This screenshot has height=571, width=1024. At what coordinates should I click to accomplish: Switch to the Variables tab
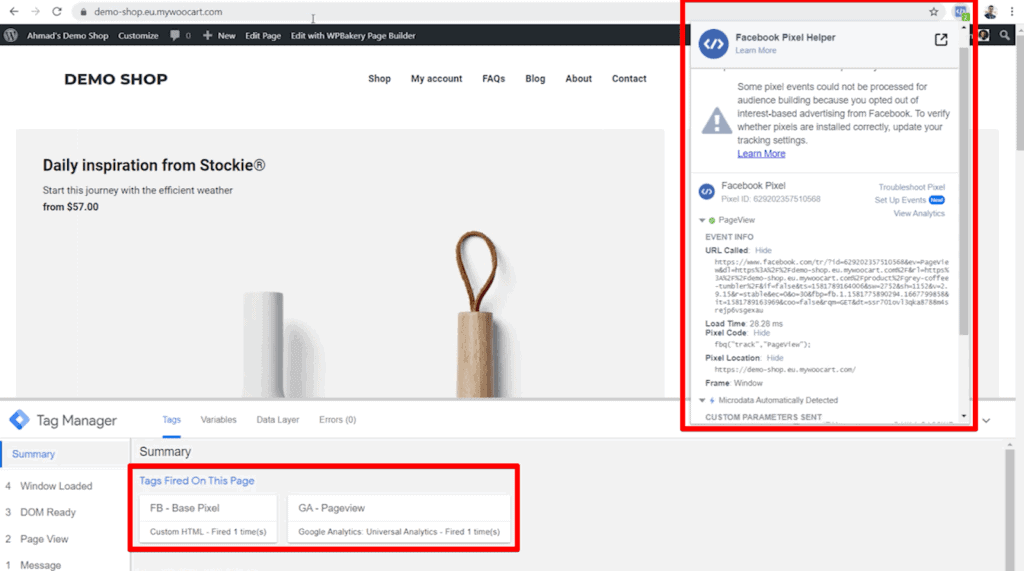point(218,420)
